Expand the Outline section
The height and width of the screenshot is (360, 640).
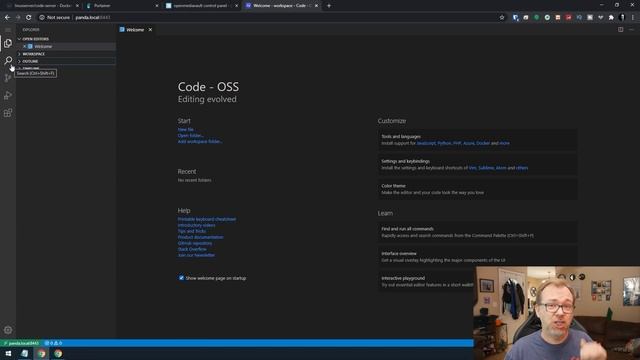tap(66, 61)
